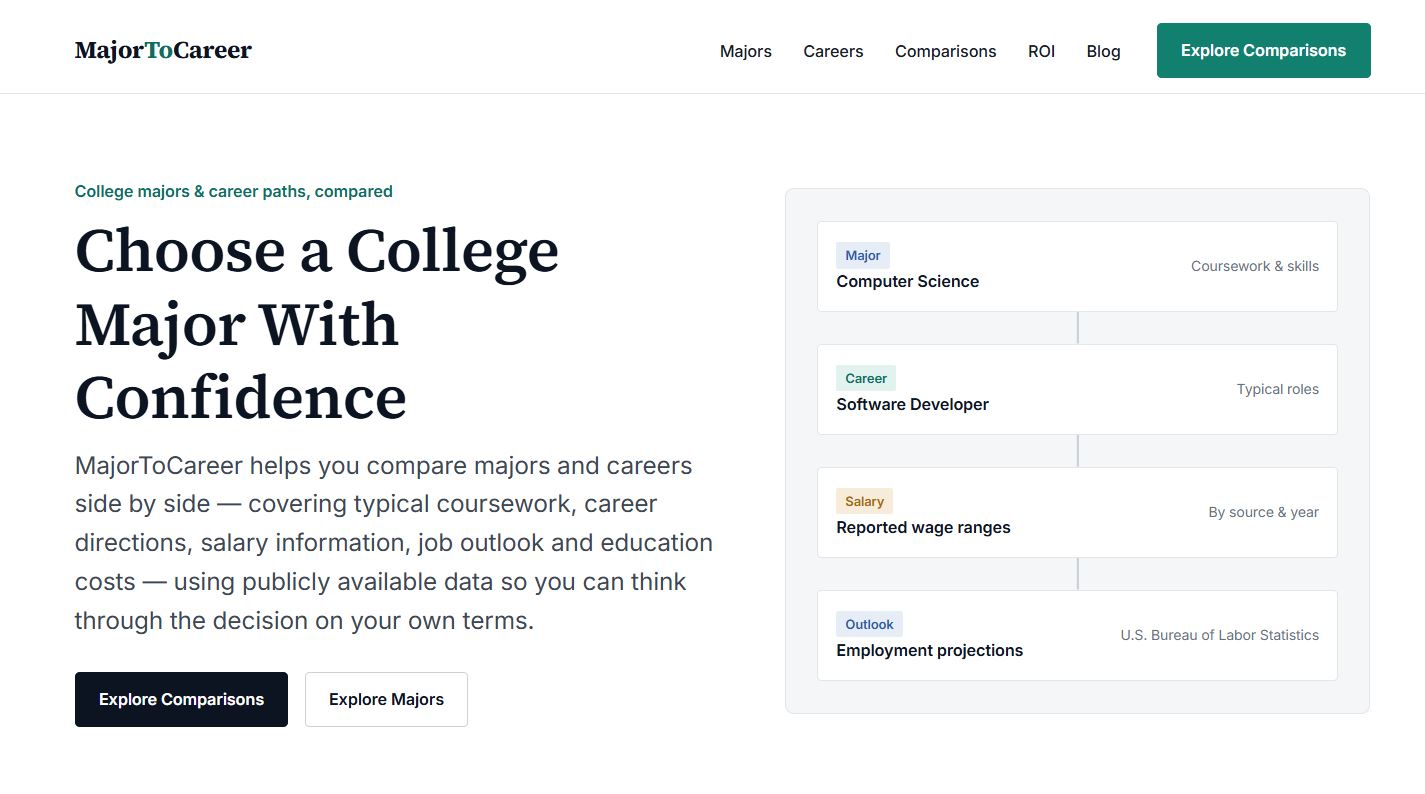
Task: Open the Computer Science card
Action: [1077, 266]
